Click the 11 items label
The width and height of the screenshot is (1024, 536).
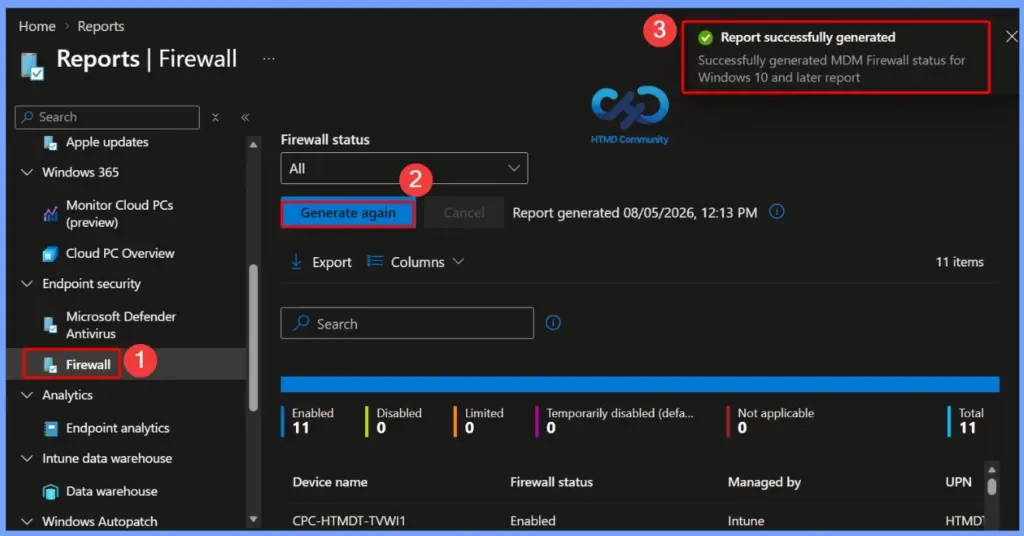click(959, 262)
